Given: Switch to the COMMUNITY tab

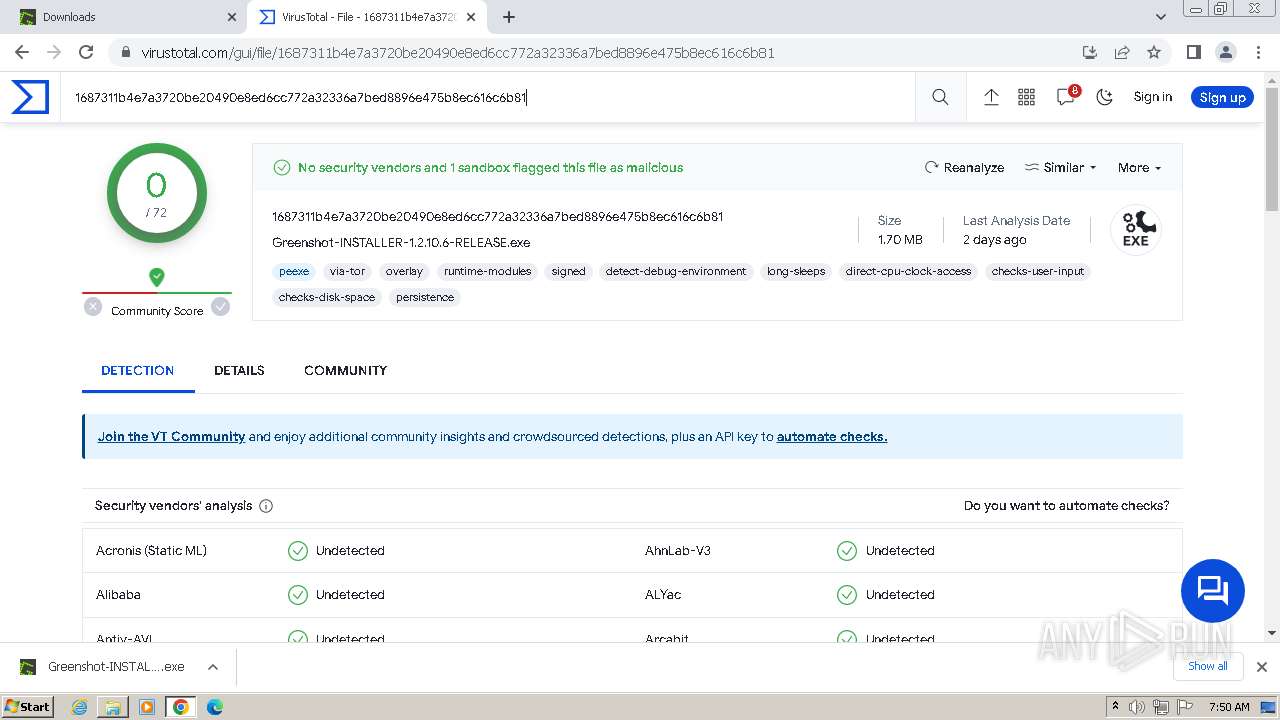Looking at the screenshot, I should [x=345, y=371].
